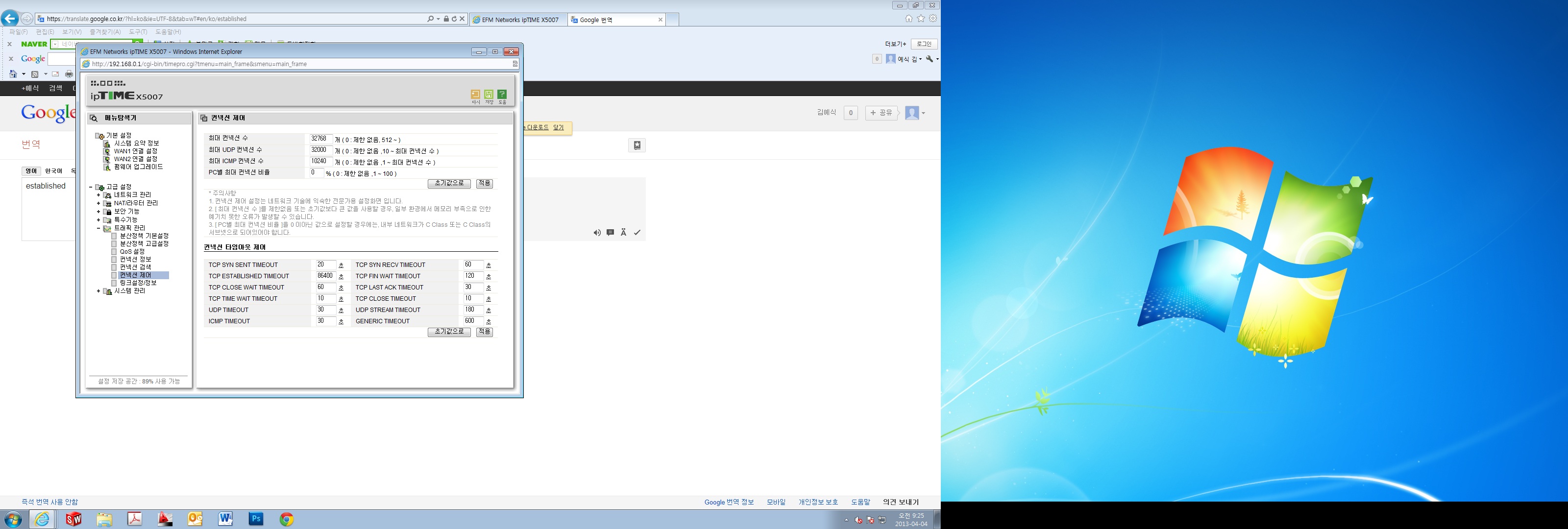Open 컨넥션 정보 in the menu tree
1568x529 pixels.
pyautogui.click(x=135, y=259)
